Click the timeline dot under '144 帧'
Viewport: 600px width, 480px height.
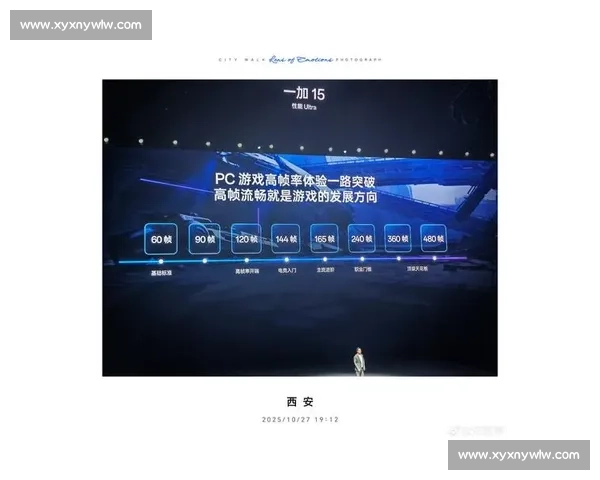point(286,260)
